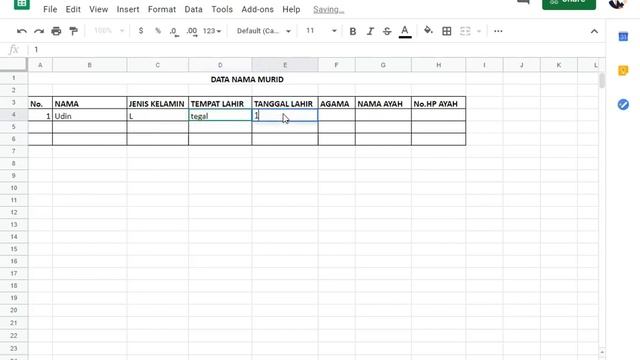Click the Undo arrow icon
This screenshot has height=360, width=640.
22,31
